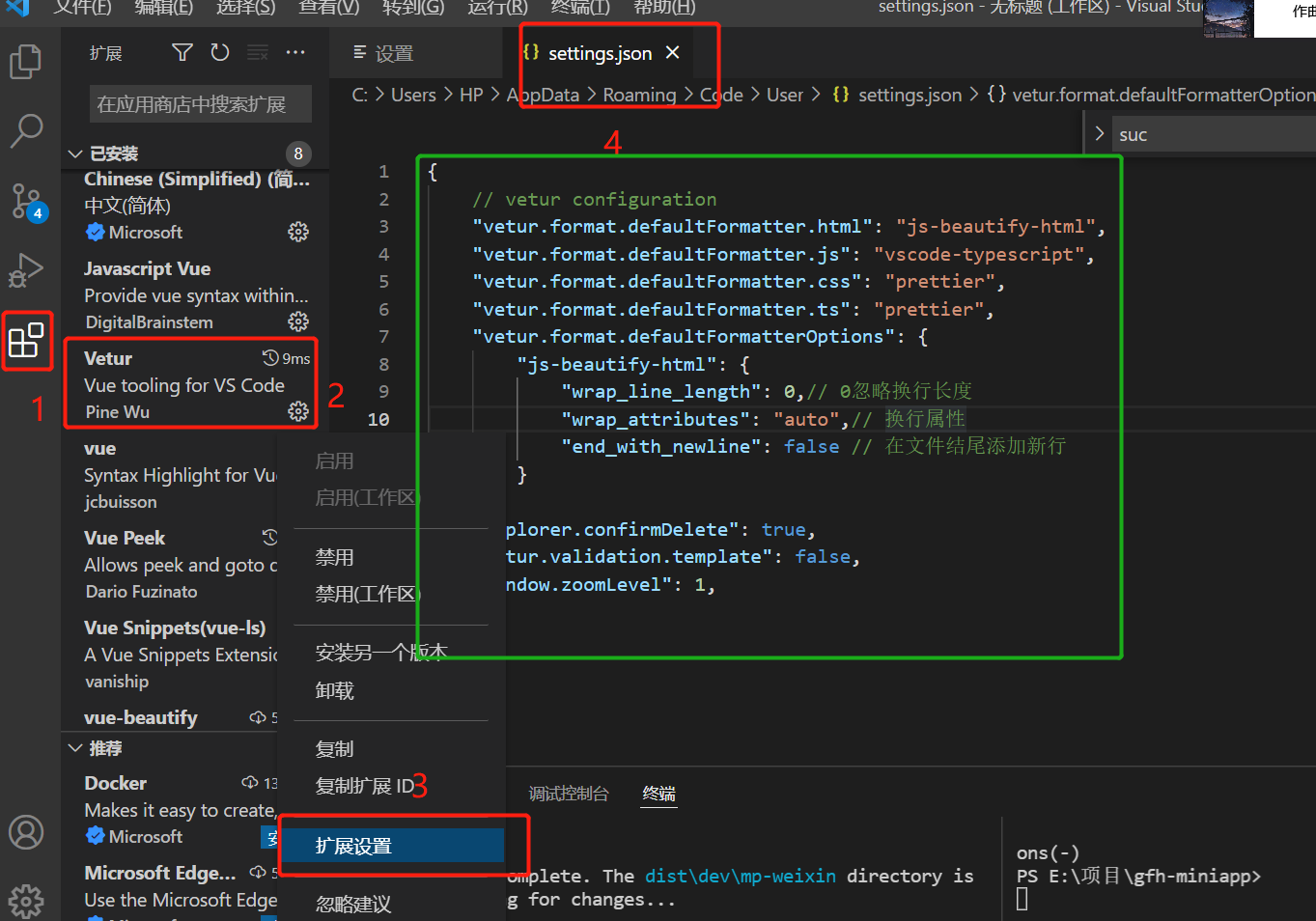Expand the find widget replace toggle arrow
Image resolution: width=1316 pixels, height=921 pixels.
[1099, 133]
